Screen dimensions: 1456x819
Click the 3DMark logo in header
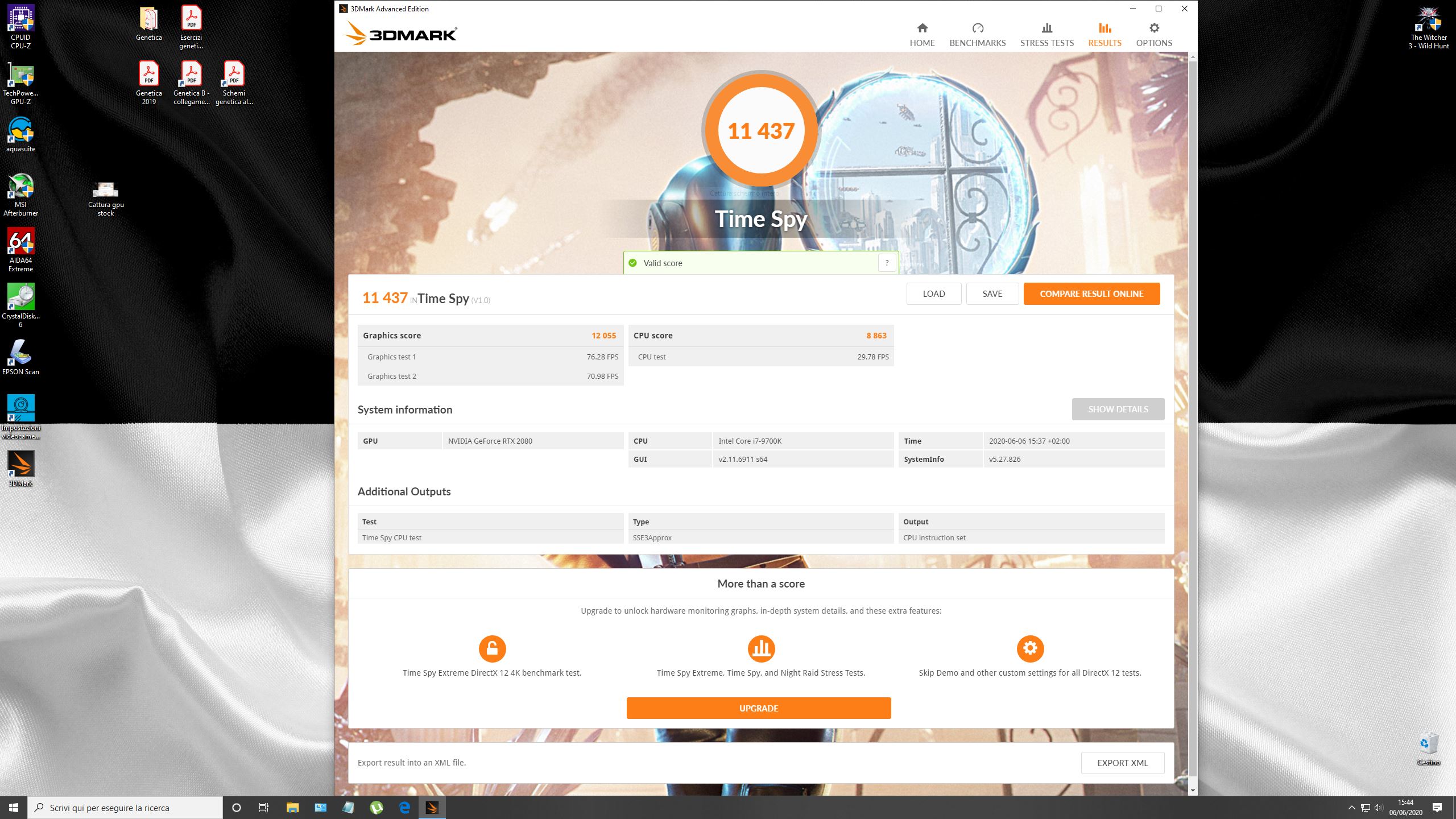click(x=400, y=34)
